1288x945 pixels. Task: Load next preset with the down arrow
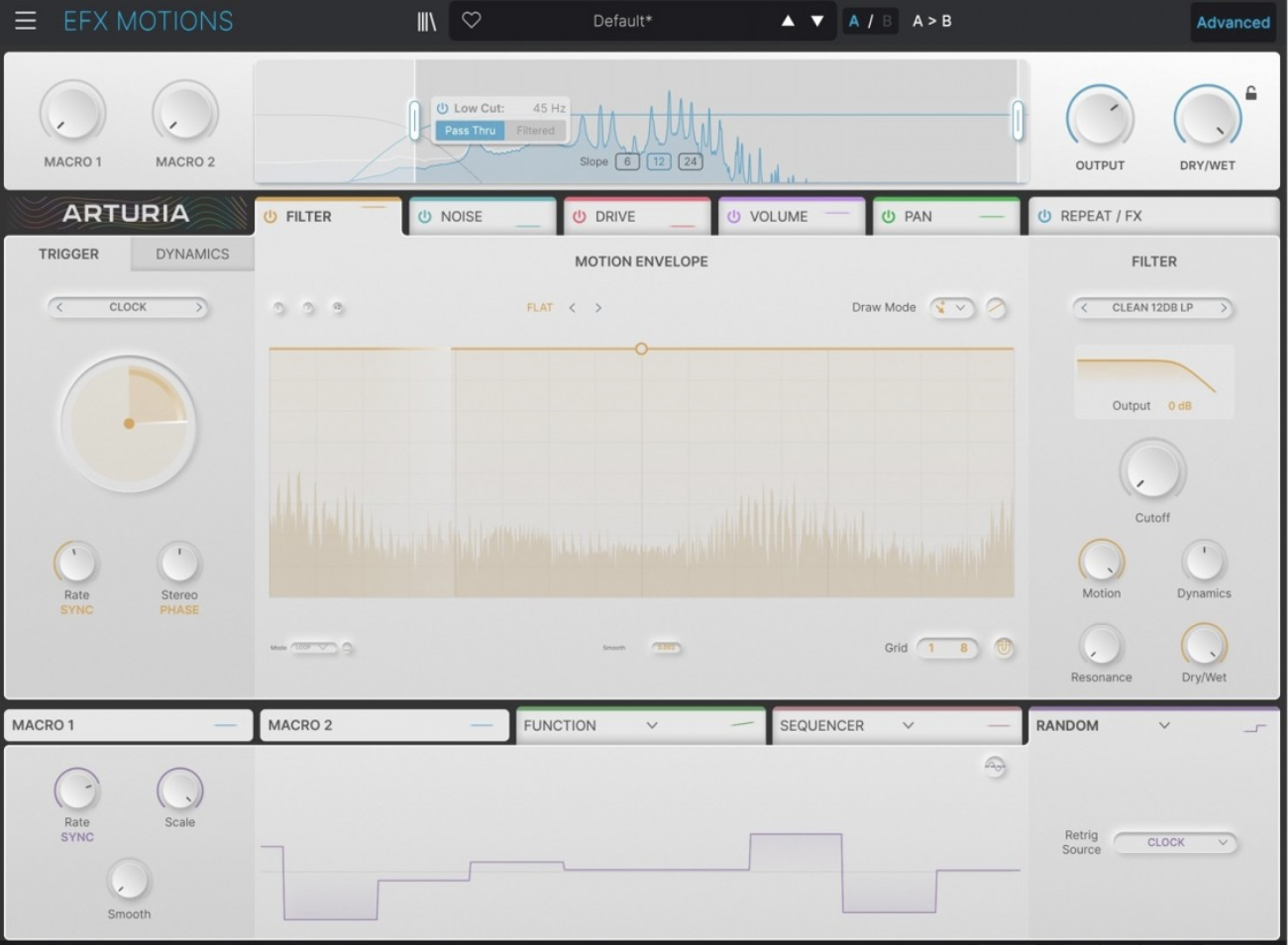coord(817,21)
